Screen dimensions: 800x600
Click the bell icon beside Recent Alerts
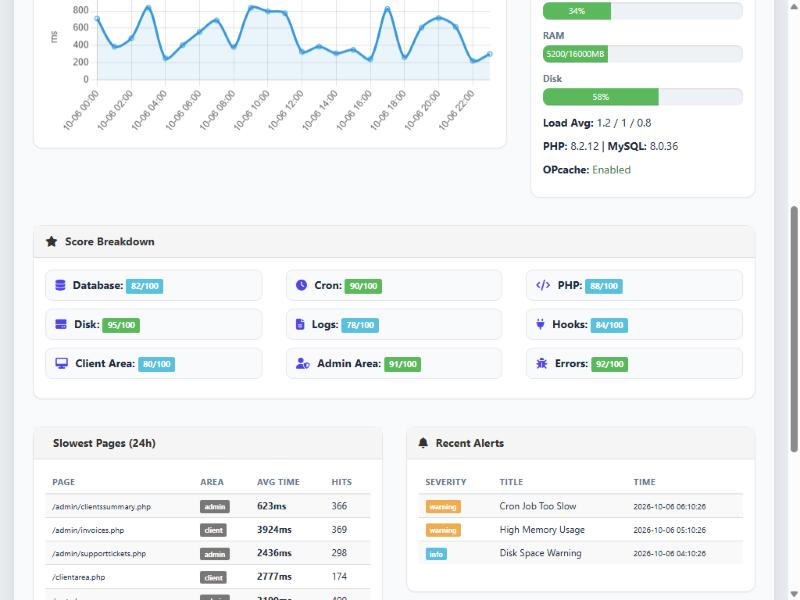(423, 443)
